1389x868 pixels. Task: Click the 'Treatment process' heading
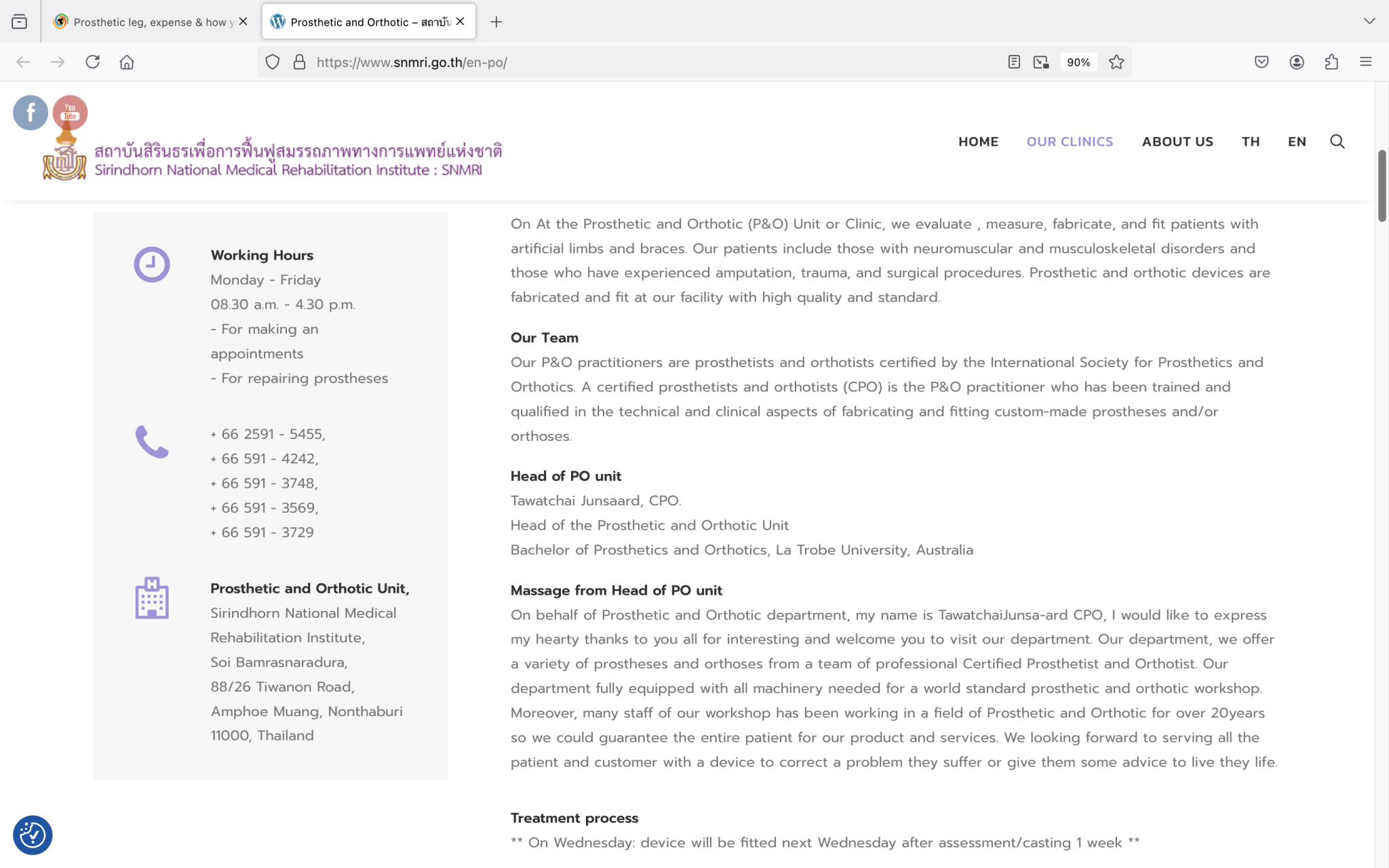point(574,818)
